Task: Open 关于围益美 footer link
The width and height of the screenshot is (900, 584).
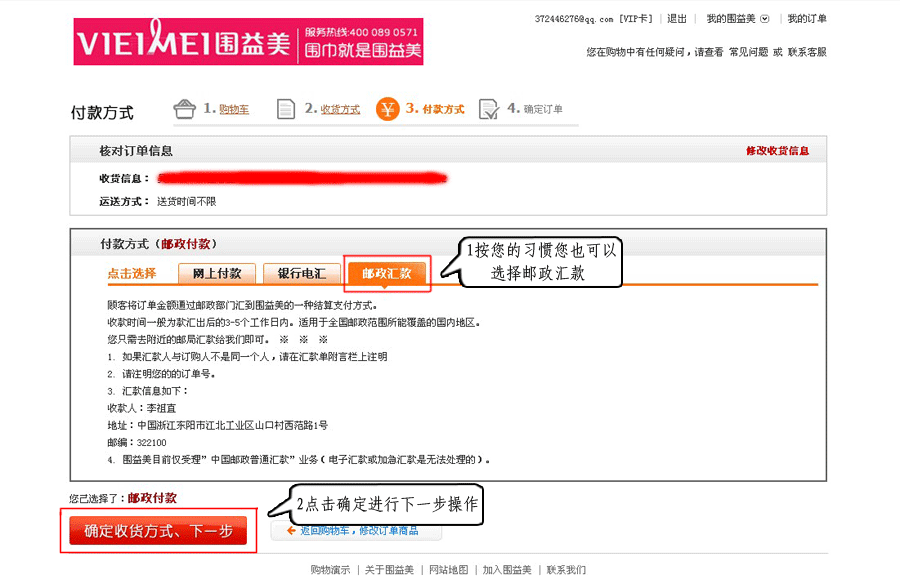Action: pyautogui.click(x=389, y=570)
